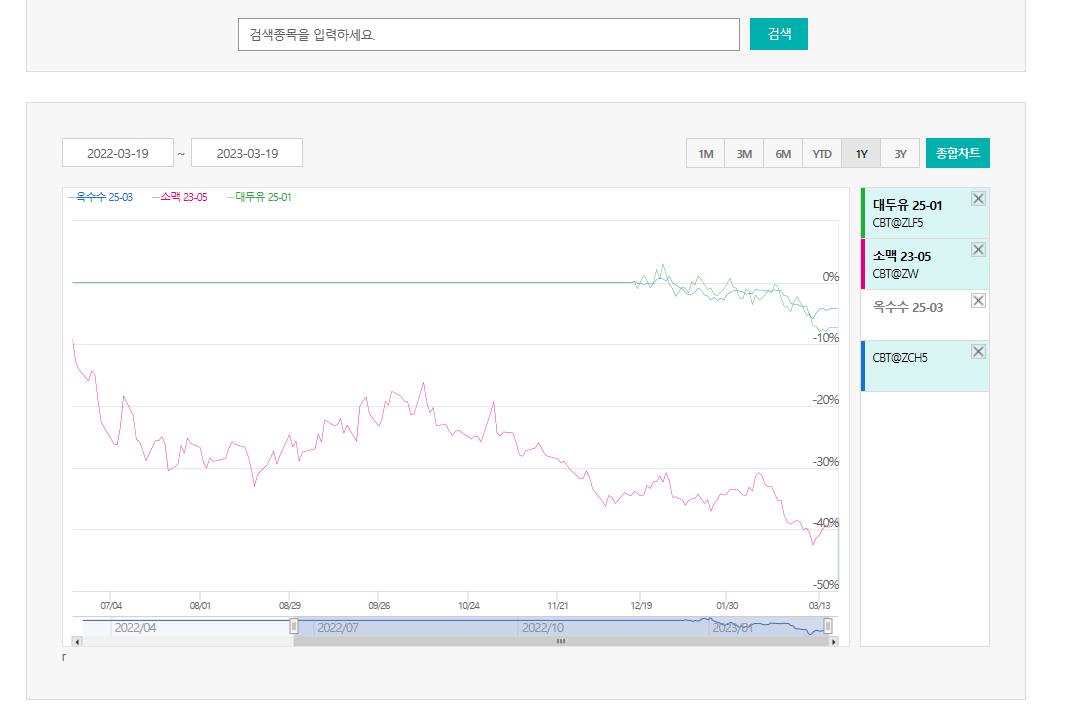Remove CBT@ZCH5 with its X icon
Viewport: 1068px width, 707px height.
[978, 351]
